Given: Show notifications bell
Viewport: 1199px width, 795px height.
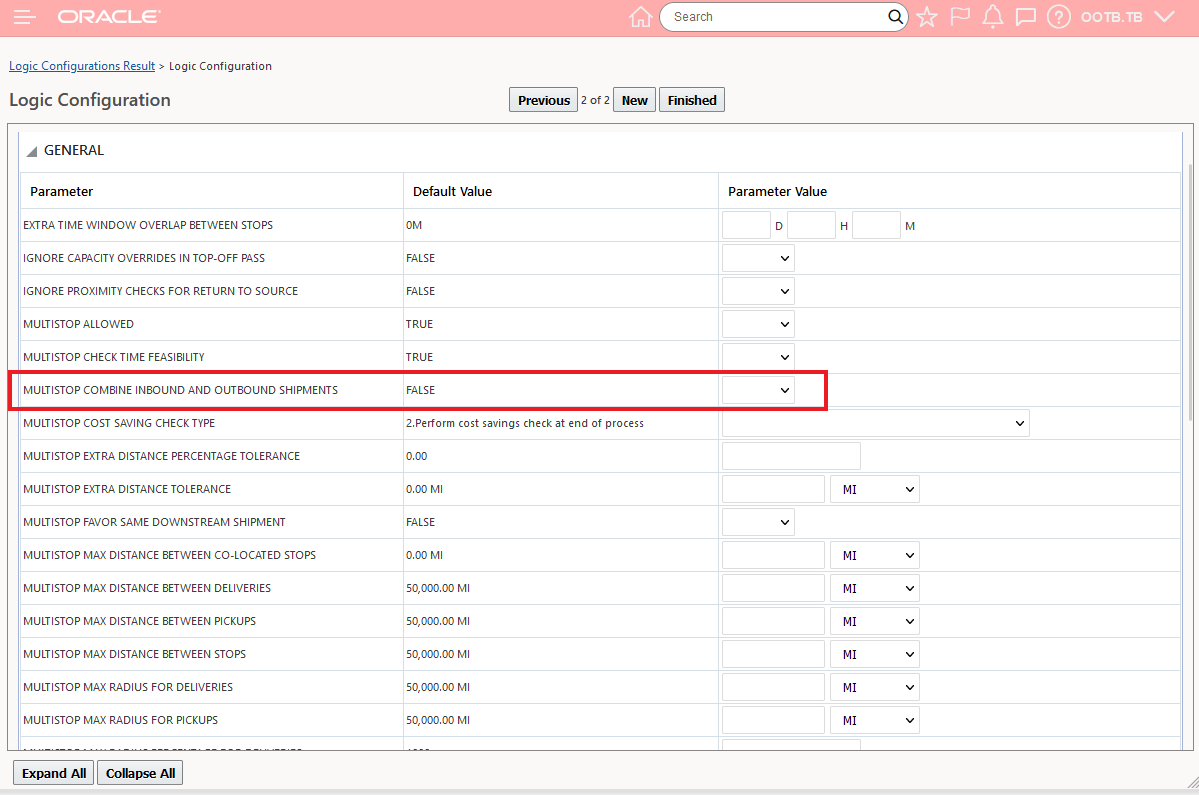Looking at the screenshot, I should [992, 17].
